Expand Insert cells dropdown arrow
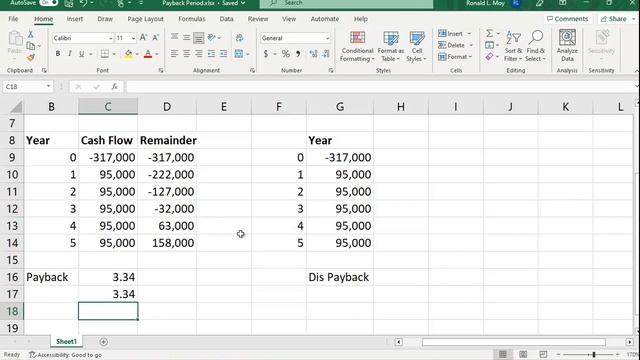Viewport: 640px width, 360px height. click(469, 33)
